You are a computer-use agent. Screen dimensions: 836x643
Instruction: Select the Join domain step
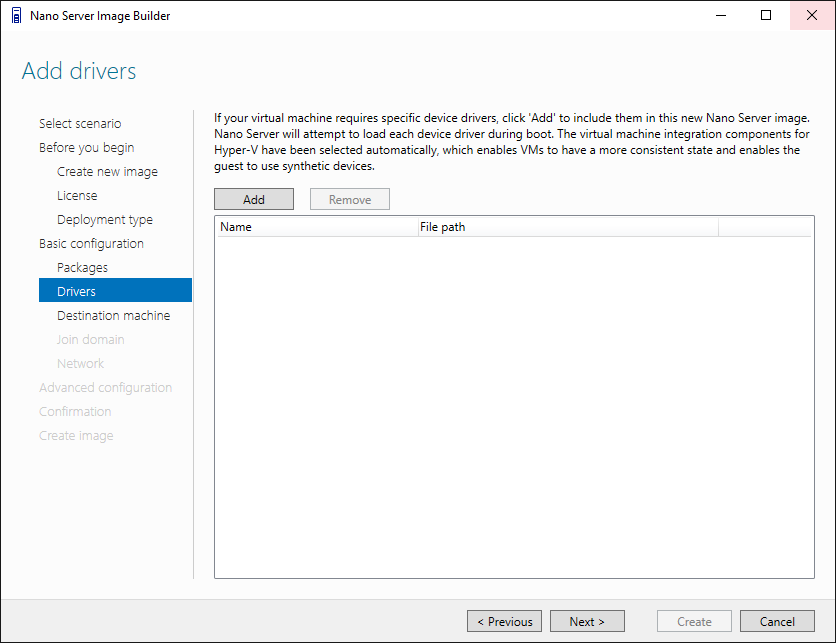91,340
